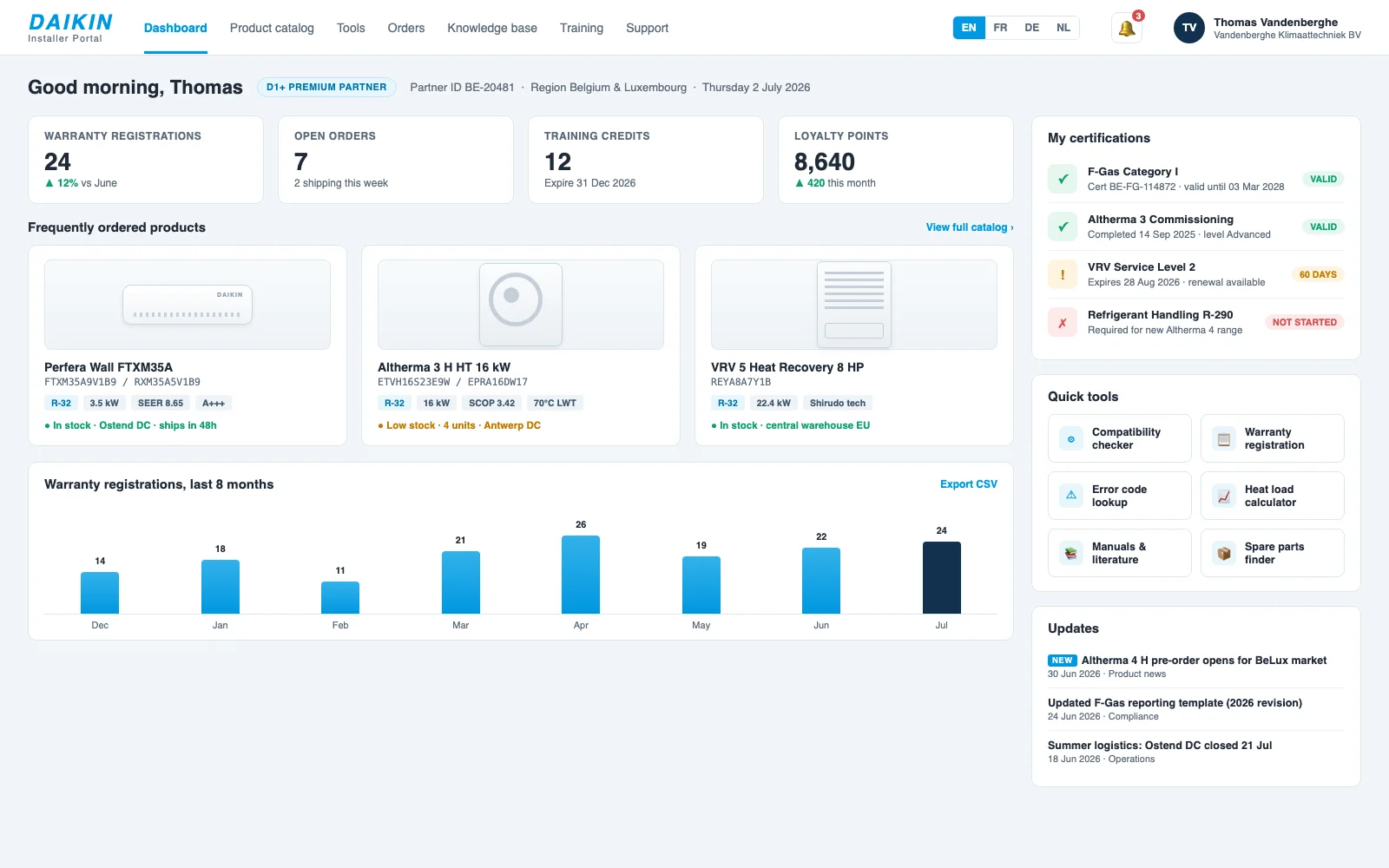Click the Error code lookup warning icon

[x=1071, y=496]
